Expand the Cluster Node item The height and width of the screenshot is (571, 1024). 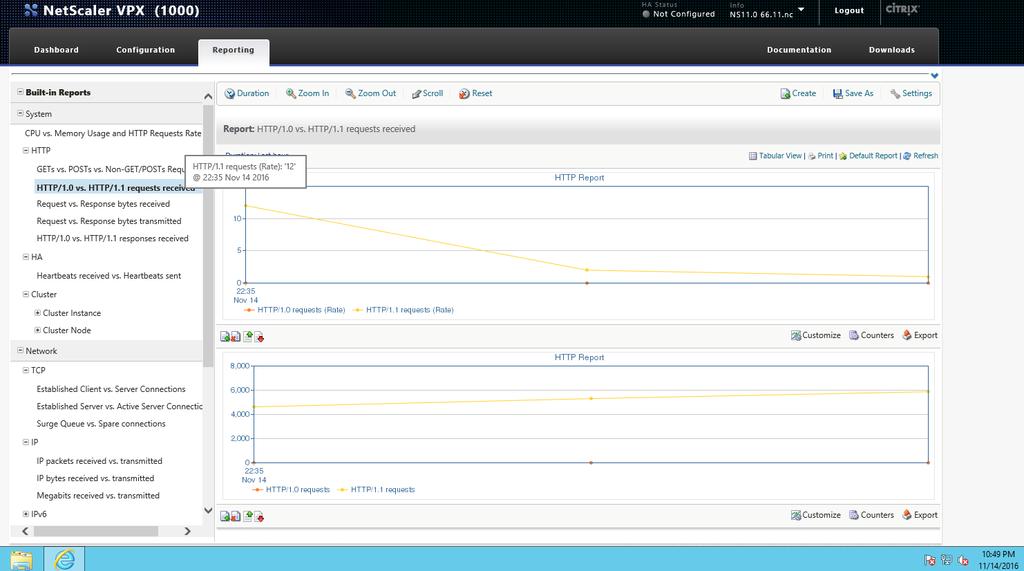(x=38, y=330)
